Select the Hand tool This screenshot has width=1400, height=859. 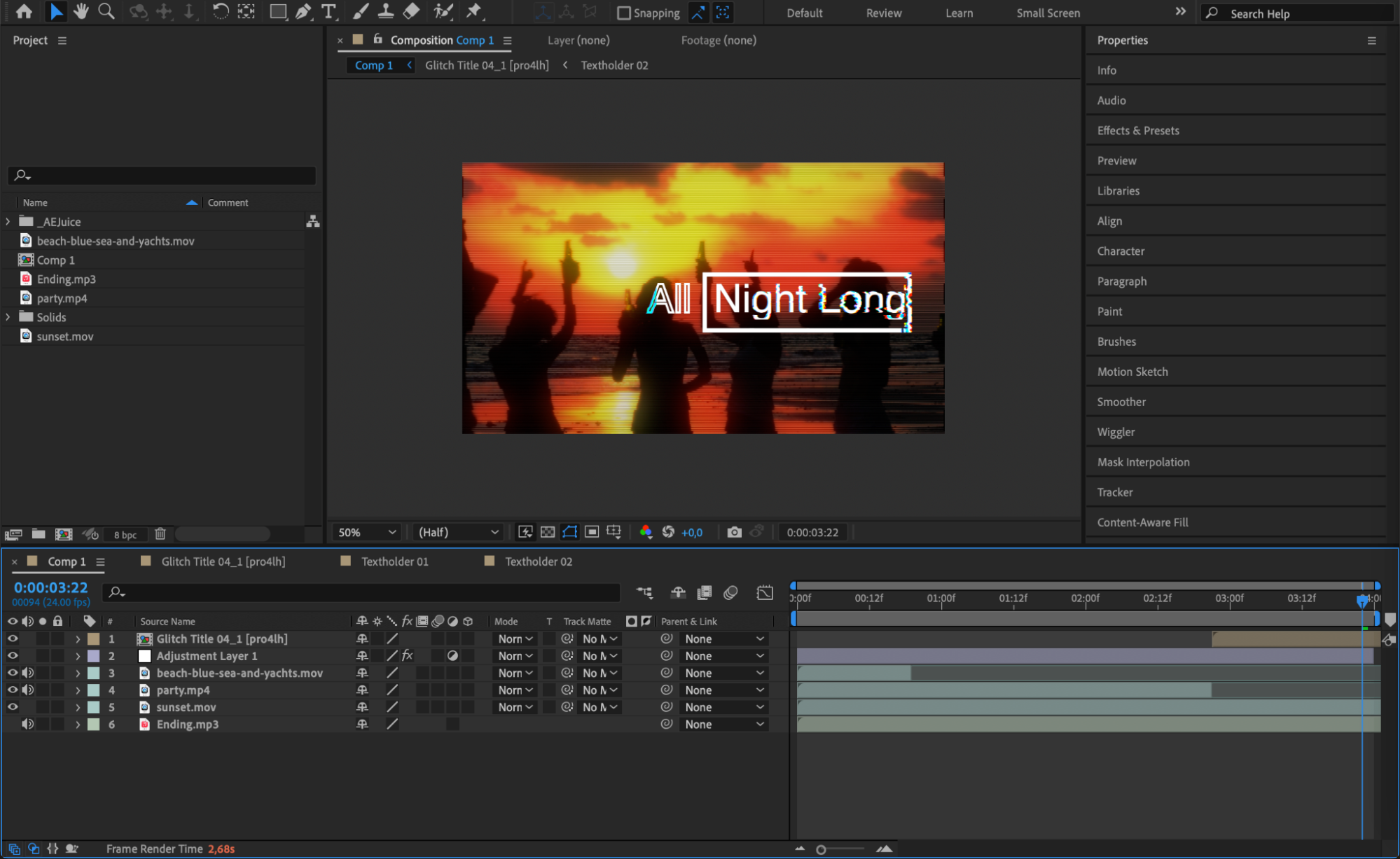pyautogui.click(x=81, y=11)
